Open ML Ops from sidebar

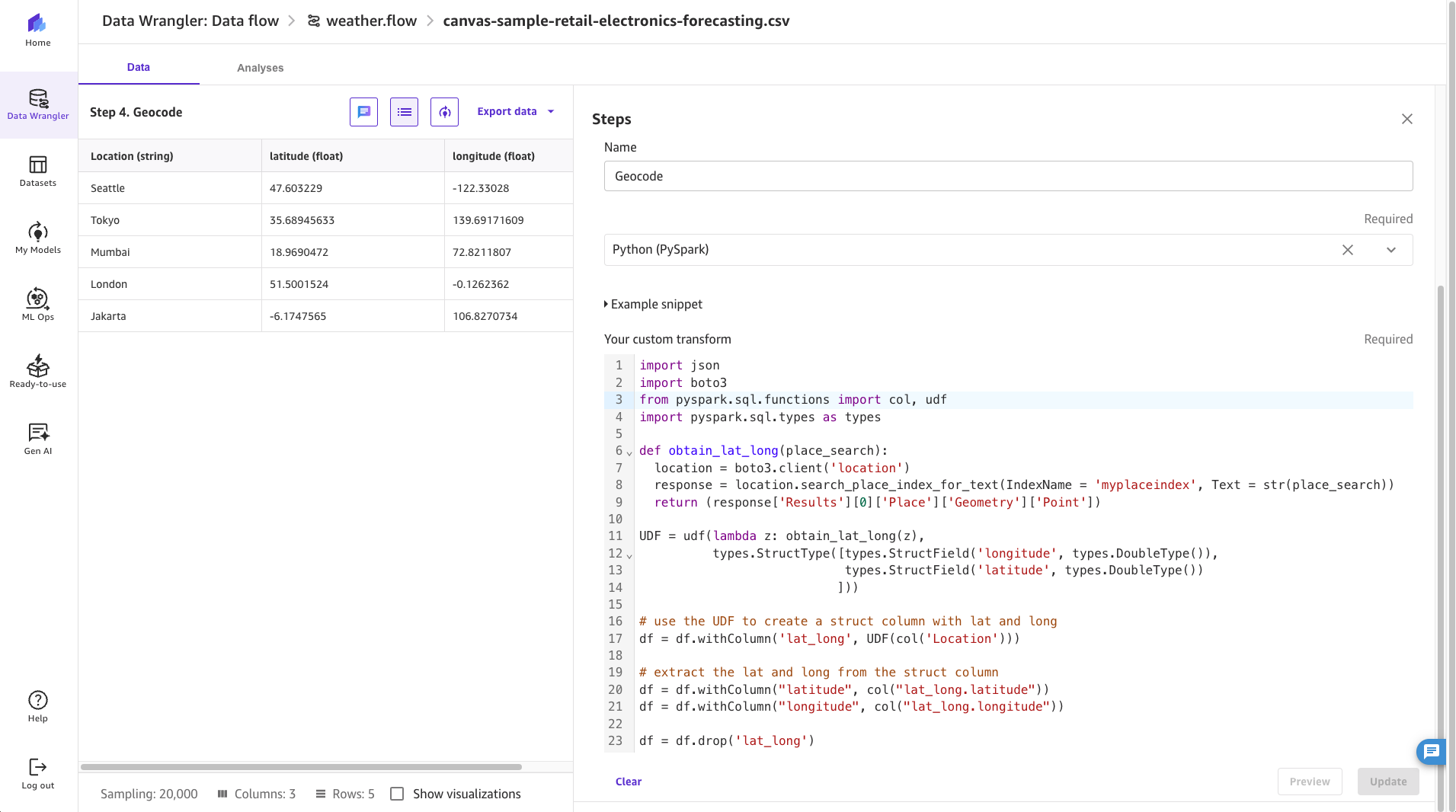click(x=38, y=305)
